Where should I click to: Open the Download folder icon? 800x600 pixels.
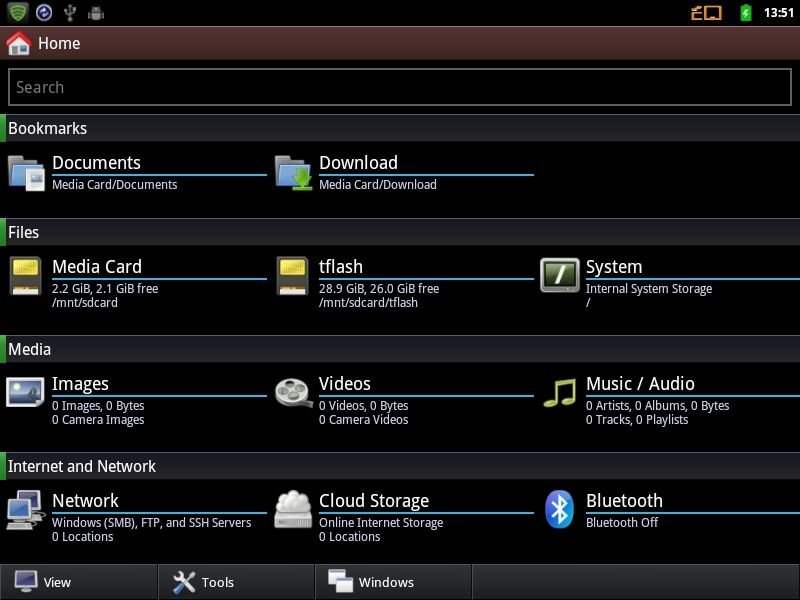[293, 173]
